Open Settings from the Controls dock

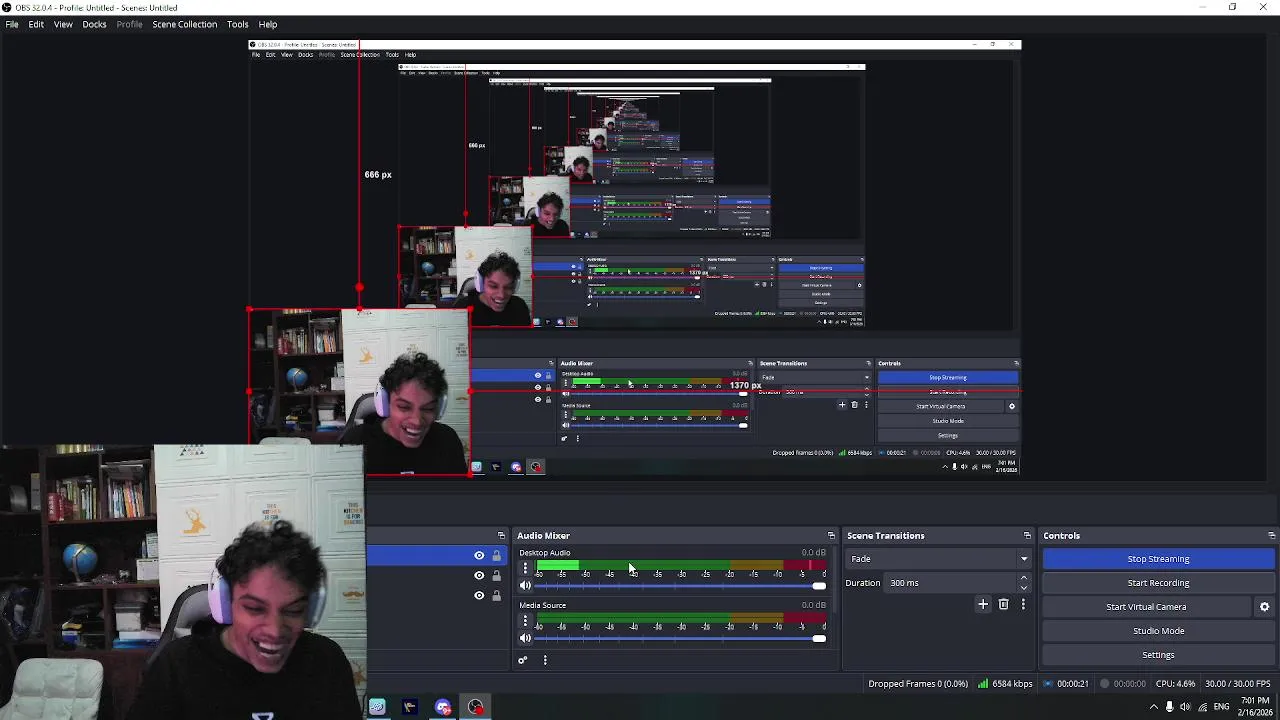tap(1158, 655)
